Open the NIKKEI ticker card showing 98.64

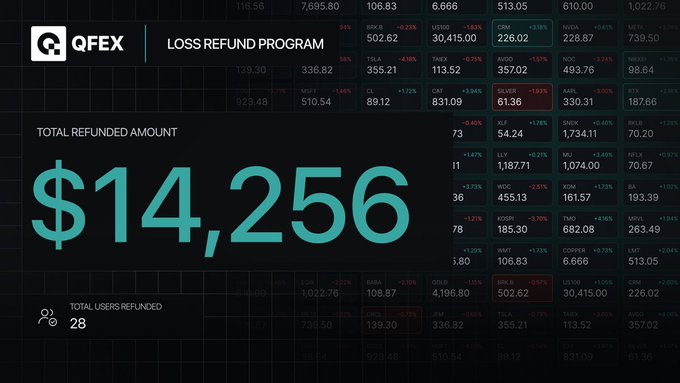[x=651, y=65]
